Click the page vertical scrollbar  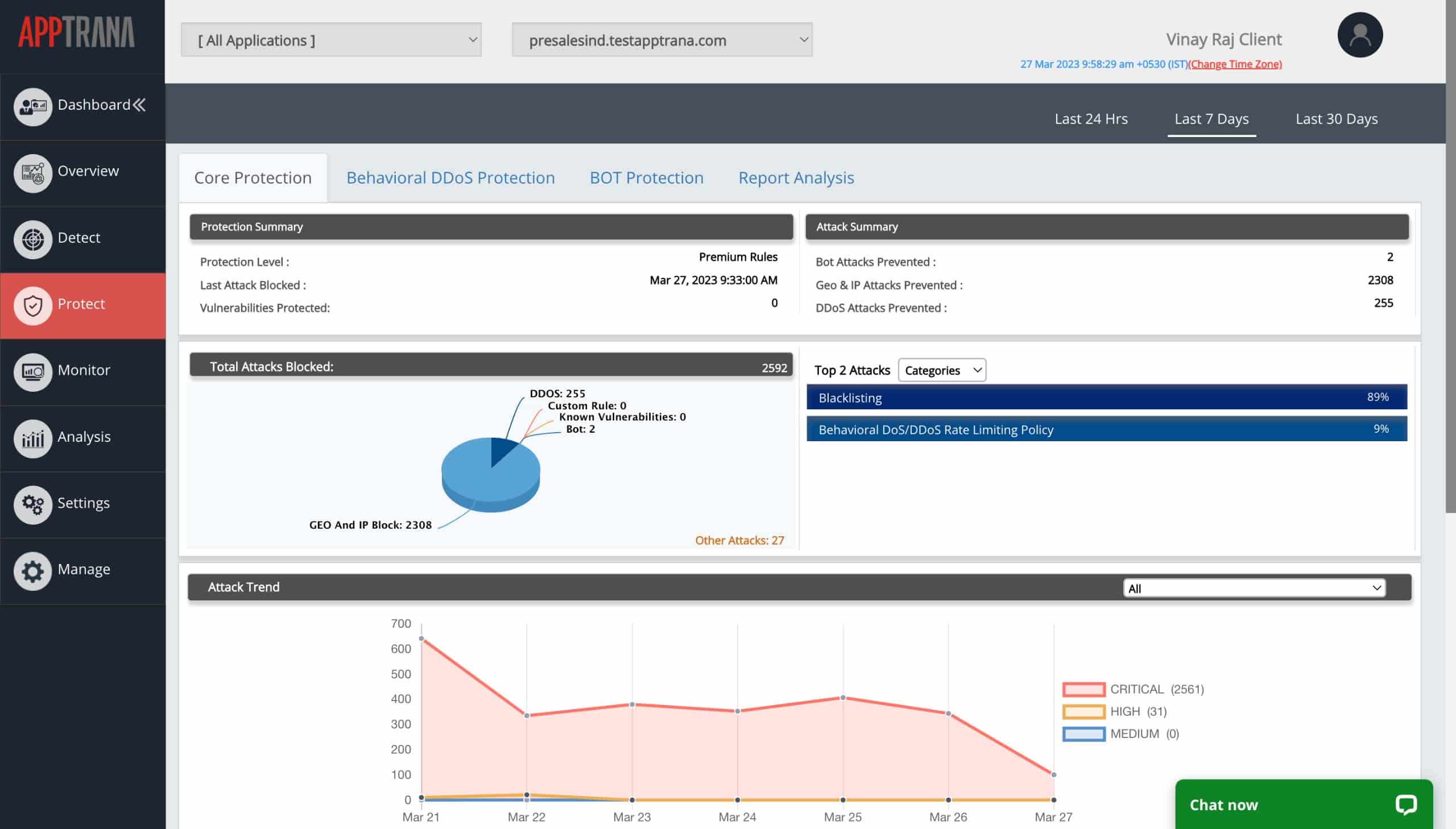pyautogui.click(x=1450, y=256)
